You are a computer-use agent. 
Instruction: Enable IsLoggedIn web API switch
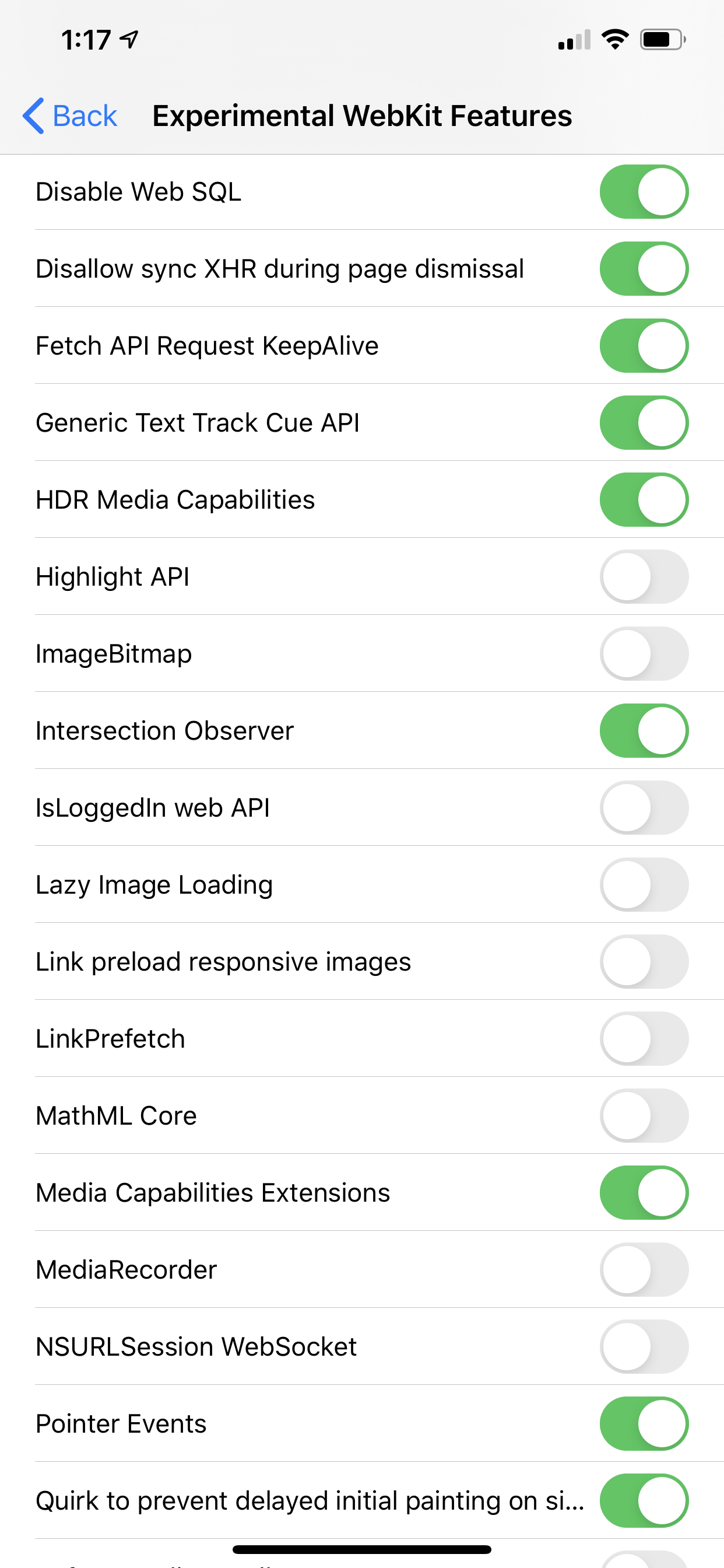(x=644, y=808)
